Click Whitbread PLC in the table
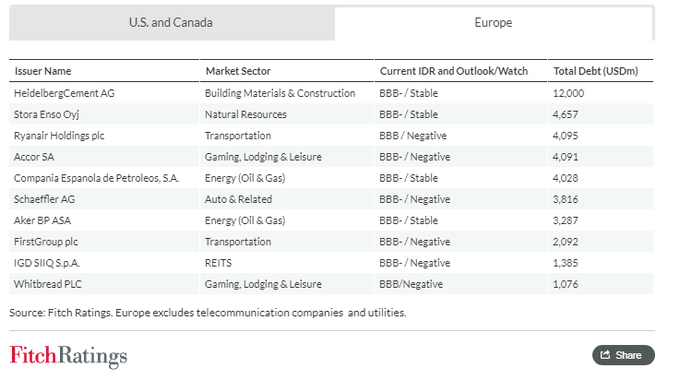Screen dimensions: 680x380 48,284
